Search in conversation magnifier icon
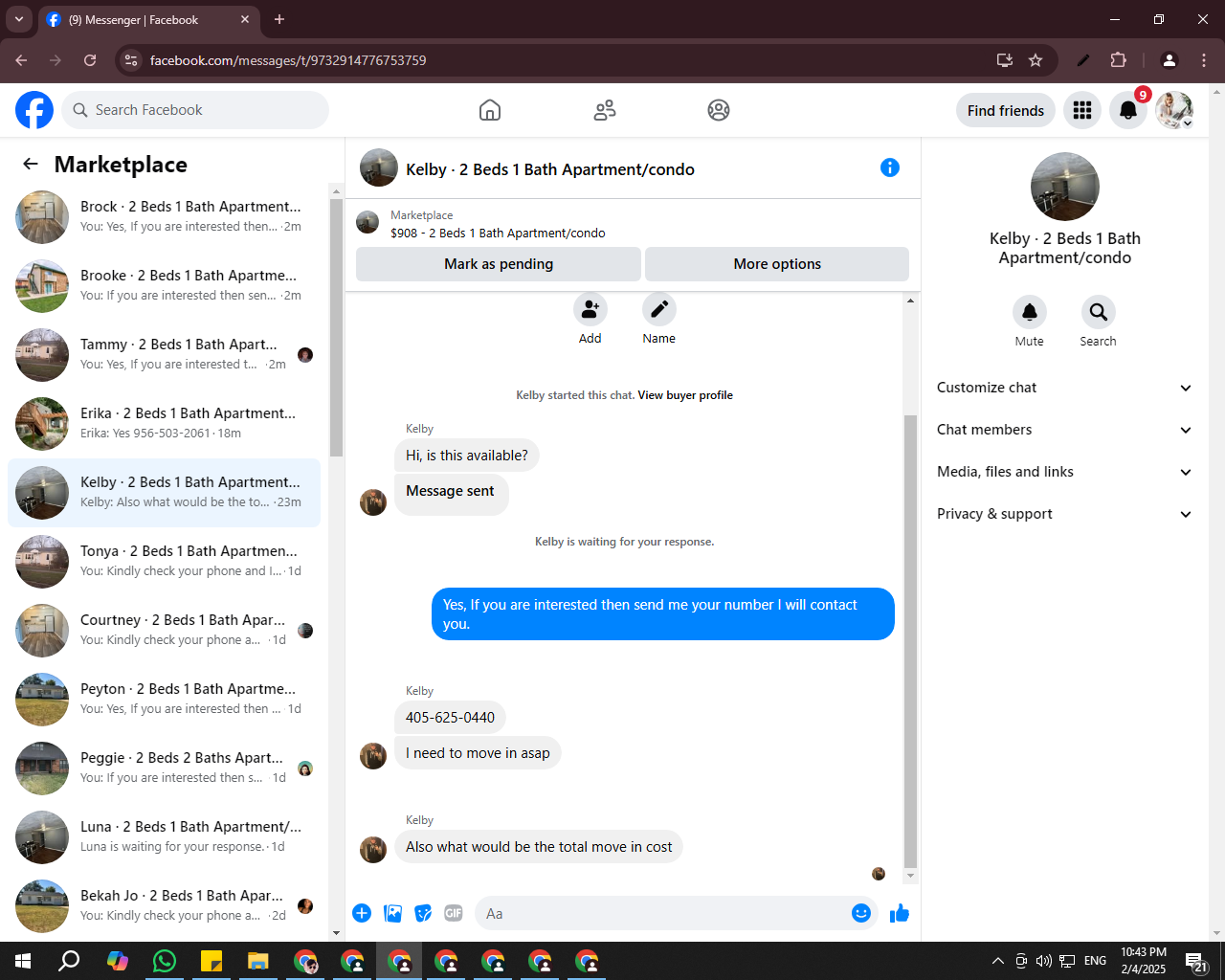This screenshot has width=1225, height=980. pos(1099,312)
